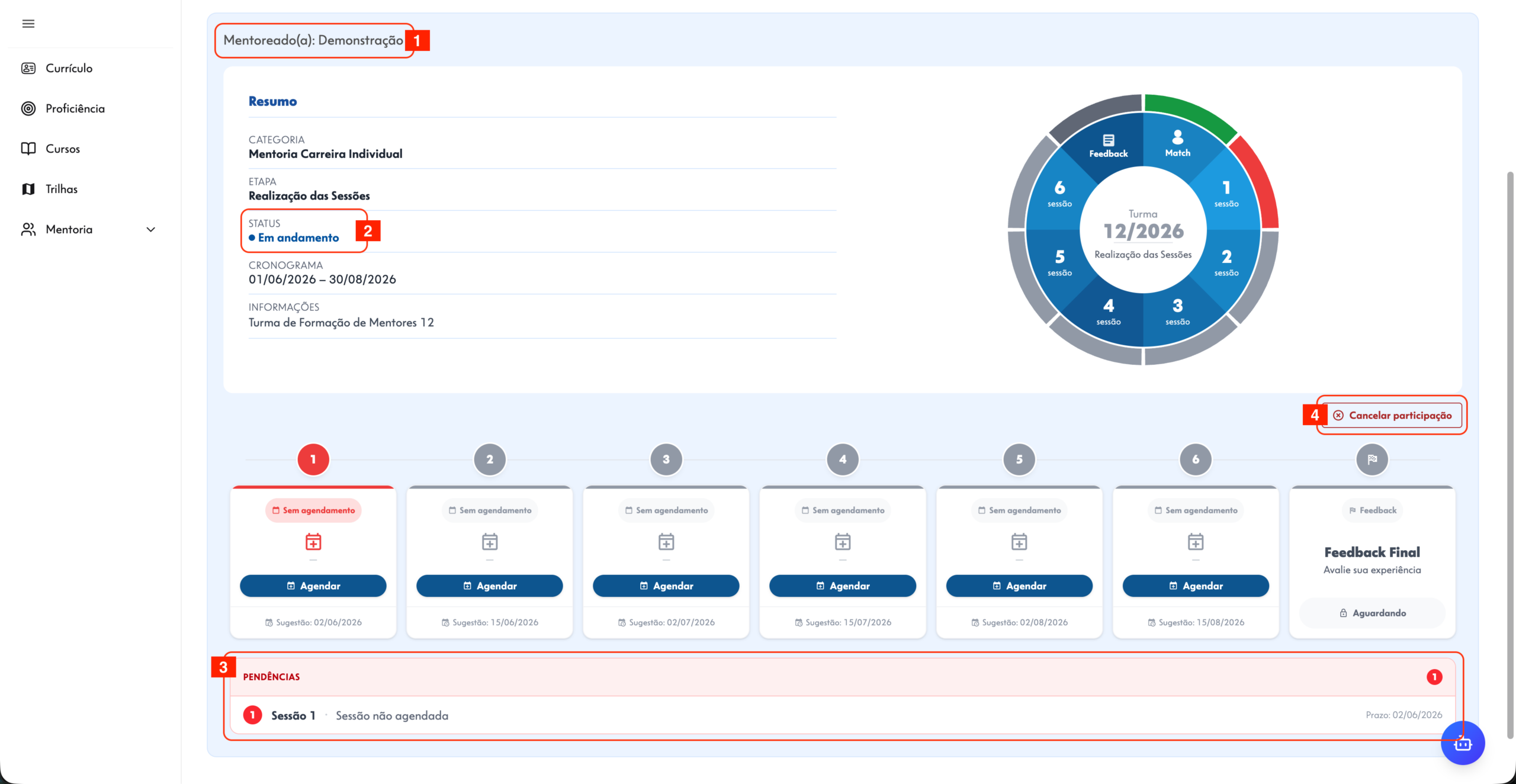
Task: Select step 4 circle in timeline
Action: point(843,459)
